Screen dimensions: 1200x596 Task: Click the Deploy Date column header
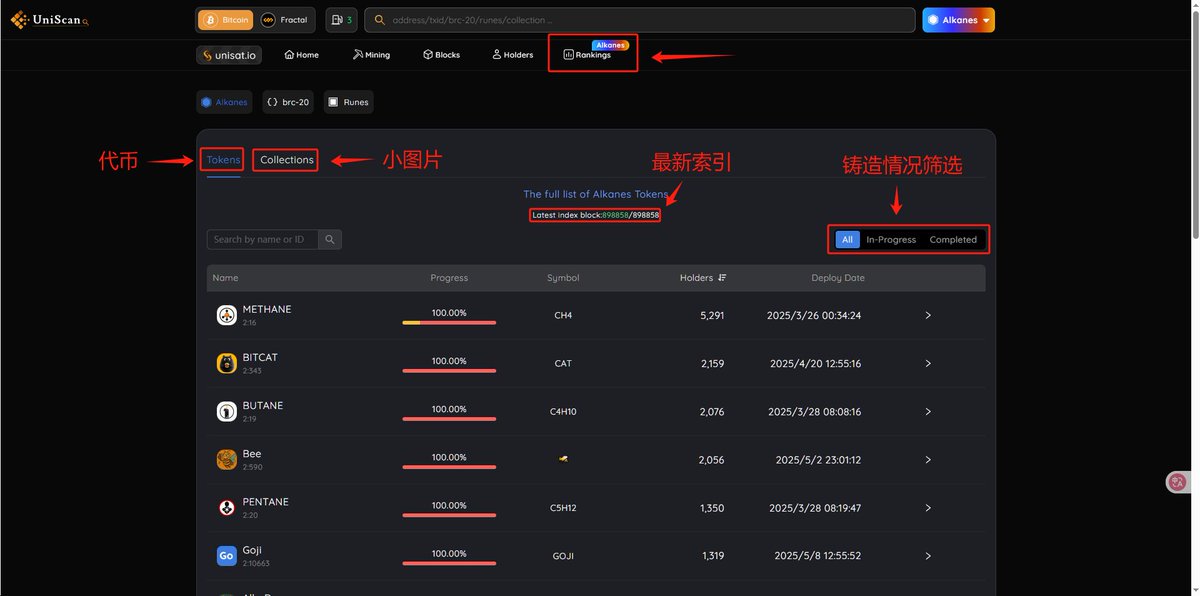coord(838,277)
